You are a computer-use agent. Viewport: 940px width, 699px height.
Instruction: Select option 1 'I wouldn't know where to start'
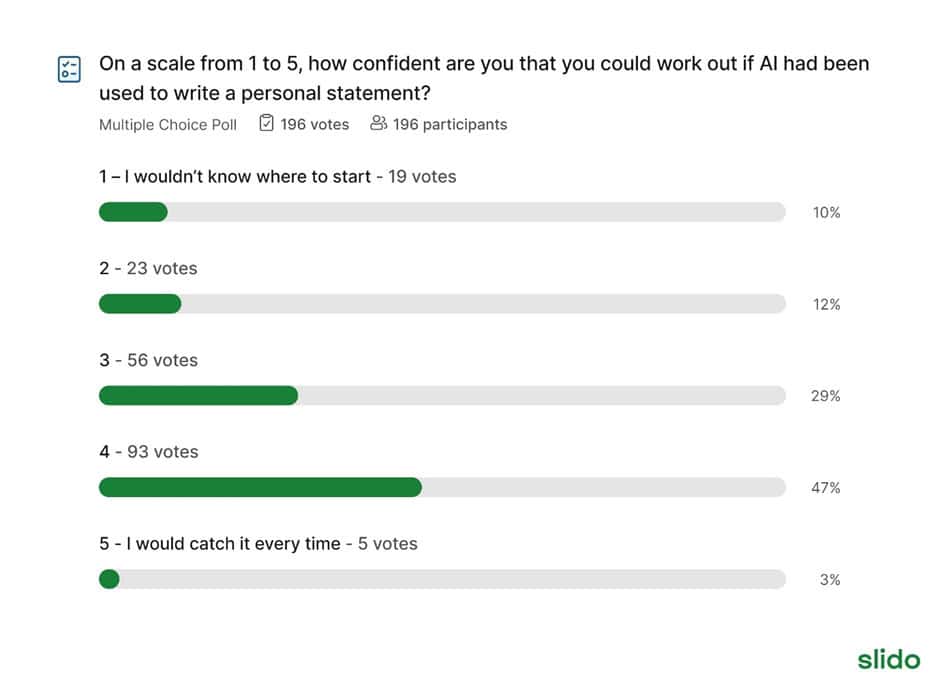(x=278, y=177)
